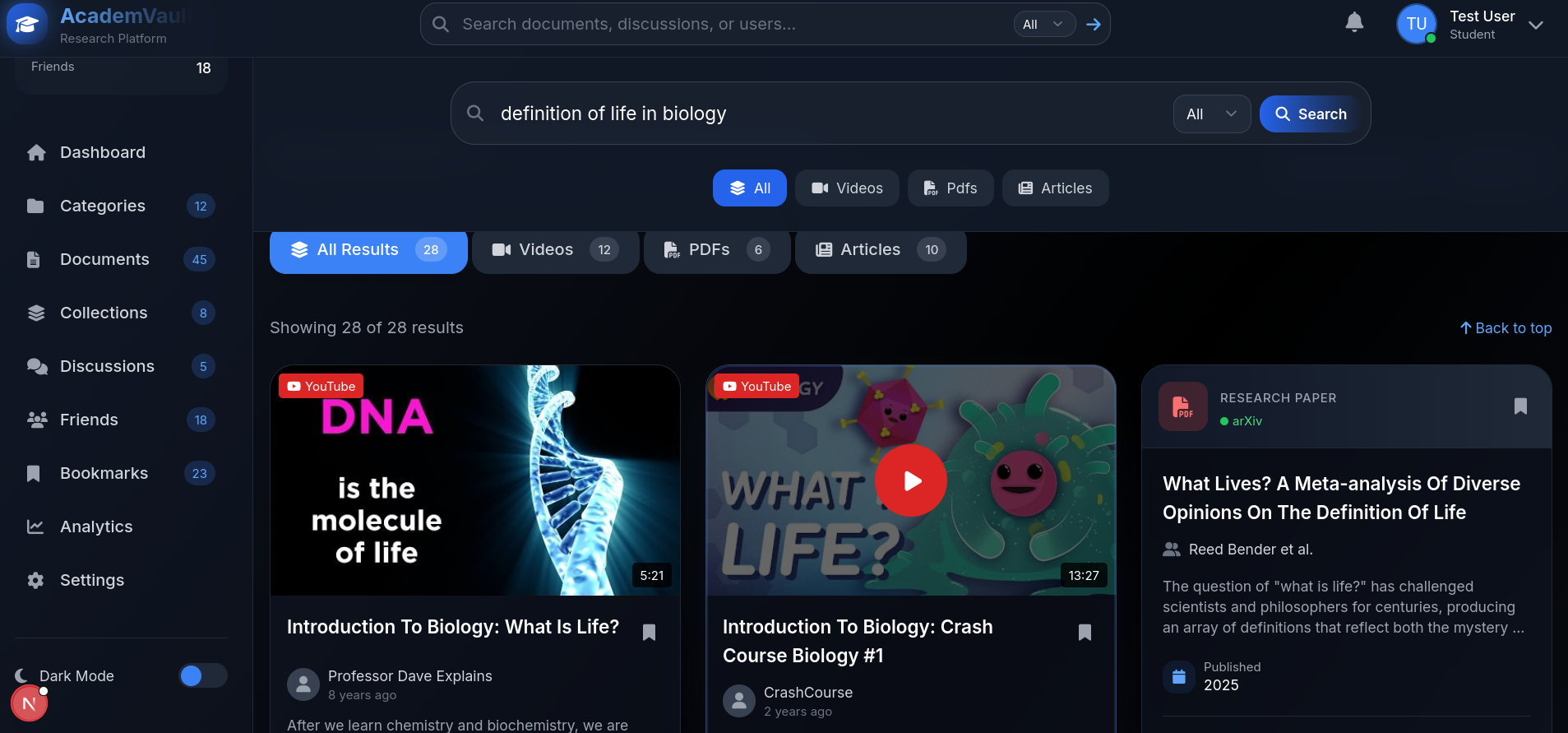Viewport: 1568px width, 733px height.
Task: Open the top search bar All filter dropdown
Action: tap(1043, 24)
